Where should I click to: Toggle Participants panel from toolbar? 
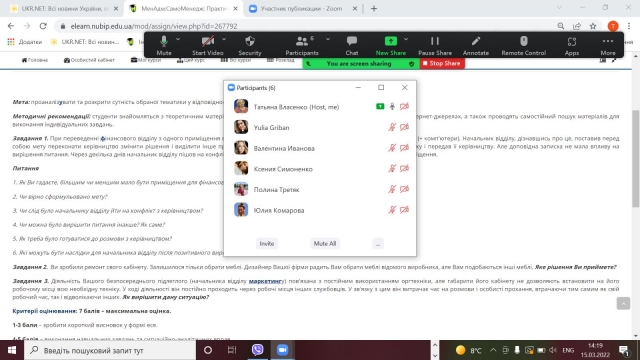302,45
